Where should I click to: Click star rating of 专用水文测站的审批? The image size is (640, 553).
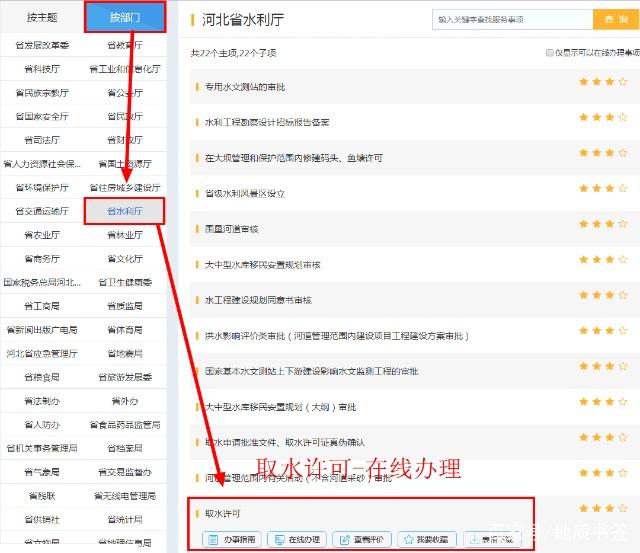603,82
